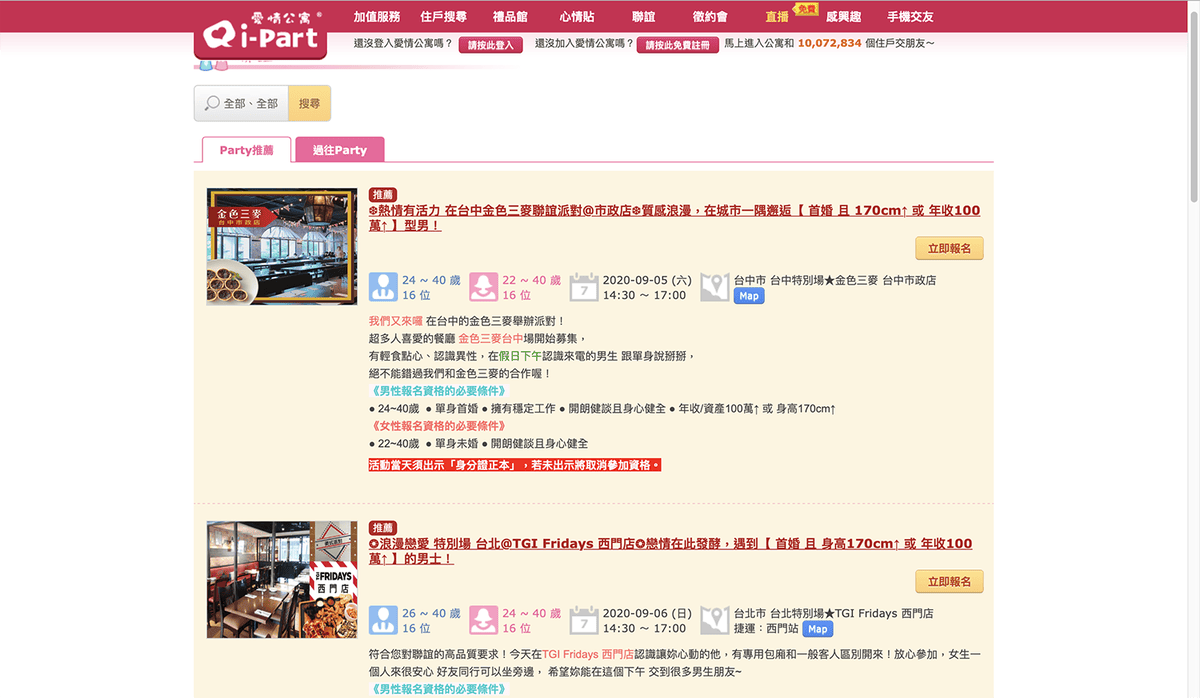Select the 捷運：西門站 text
The height and width of the screenshot is (698, 1200).
click(x=766, y=629)
